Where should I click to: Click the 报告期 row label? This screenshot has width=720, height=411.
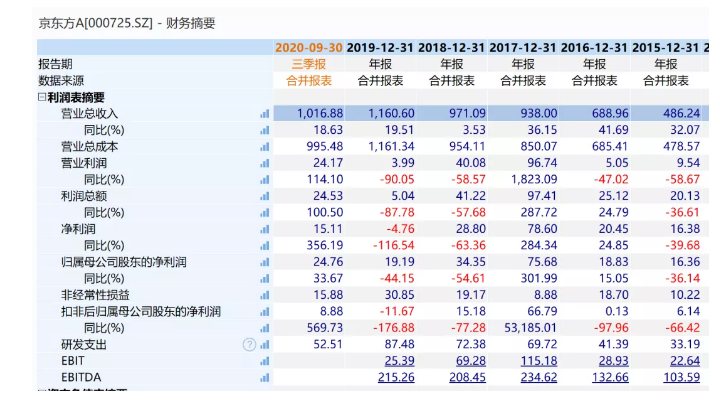[x=55, y=64]
